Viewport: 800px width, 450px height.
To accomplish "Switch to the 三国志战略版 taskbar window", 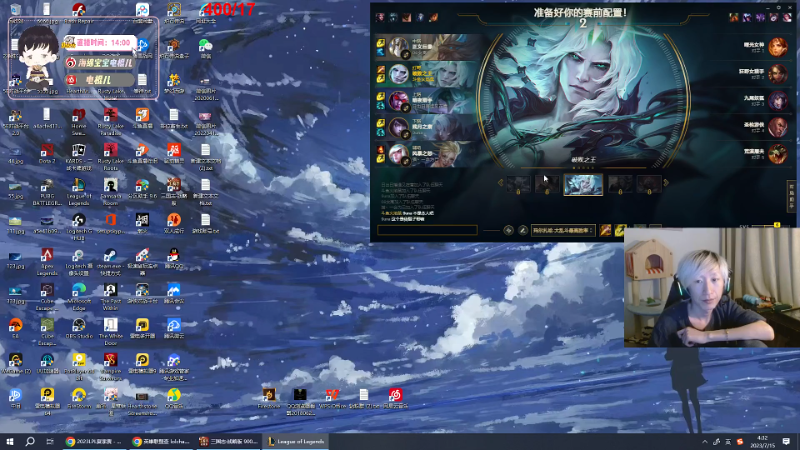I will point(229,441).
